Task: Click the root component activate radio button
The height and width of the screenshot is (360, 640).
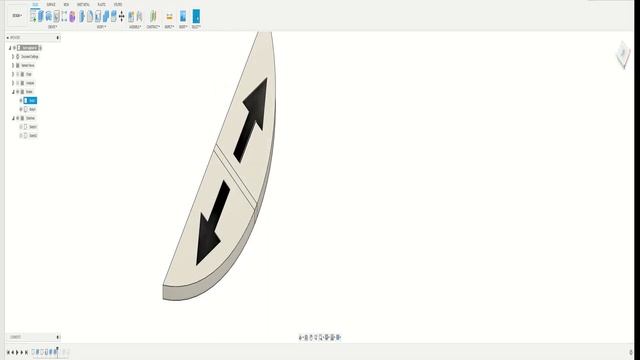Action: (40, 48)
